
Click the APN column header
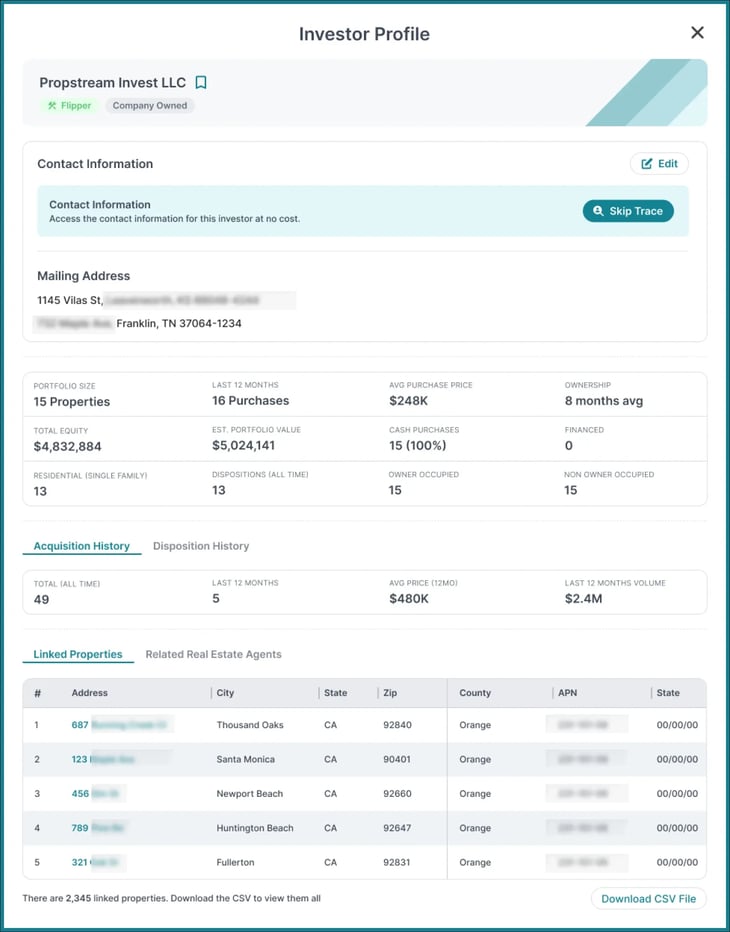pyautogui.click(x=568, y=692)
